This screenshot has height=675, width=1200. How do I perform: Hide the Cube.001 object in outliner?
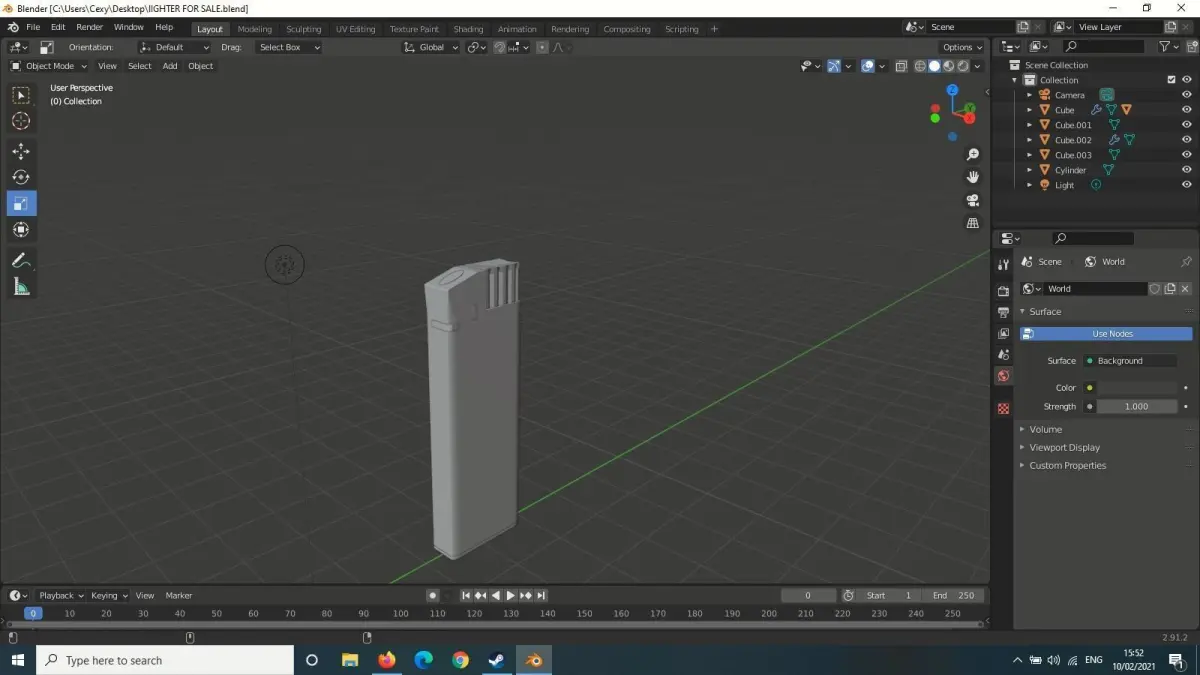(x=1186, y=125)
